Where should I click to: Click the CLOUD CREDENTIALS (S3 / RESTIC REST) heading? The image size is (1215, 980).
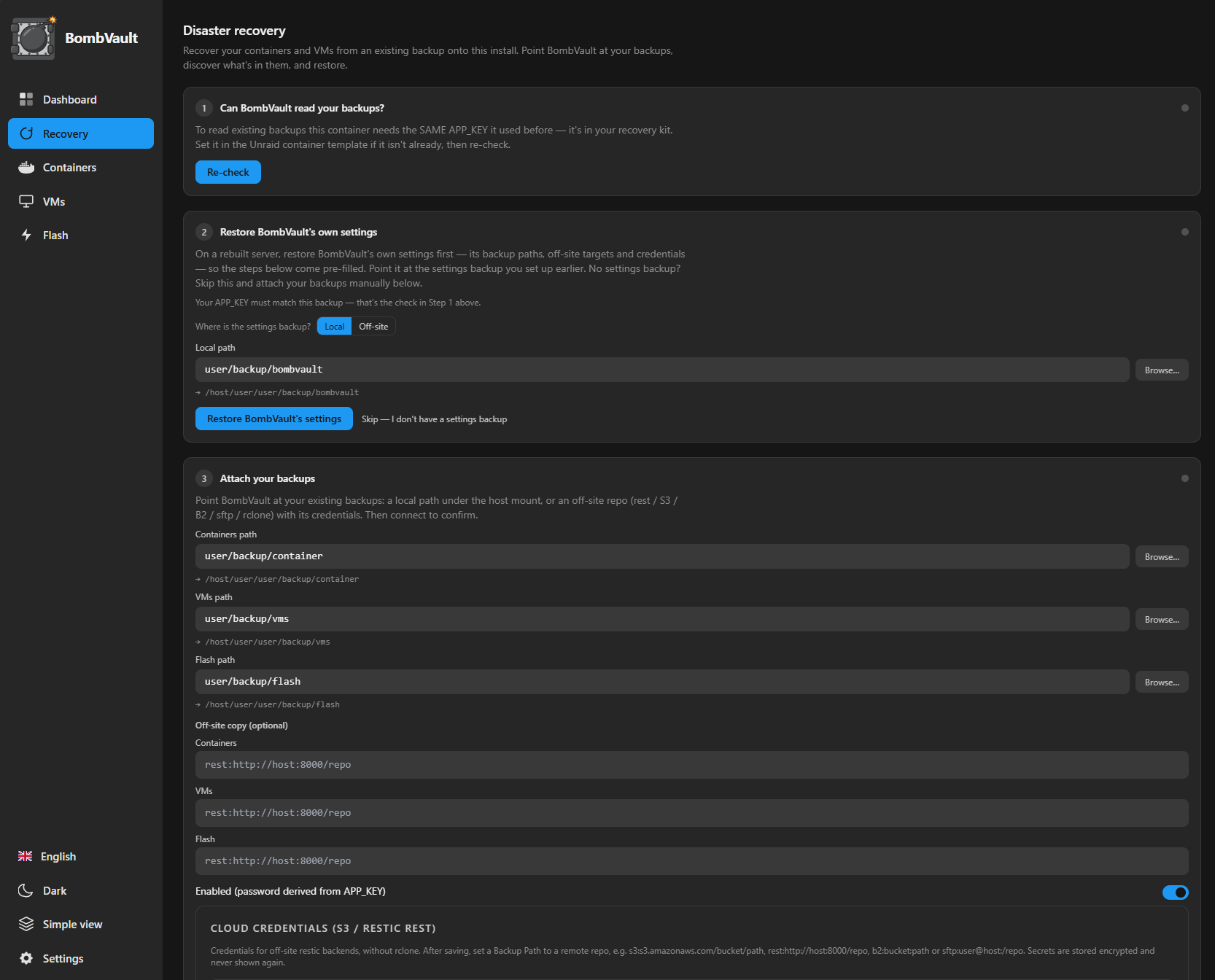pyautogui.click(x=323, y=928)
